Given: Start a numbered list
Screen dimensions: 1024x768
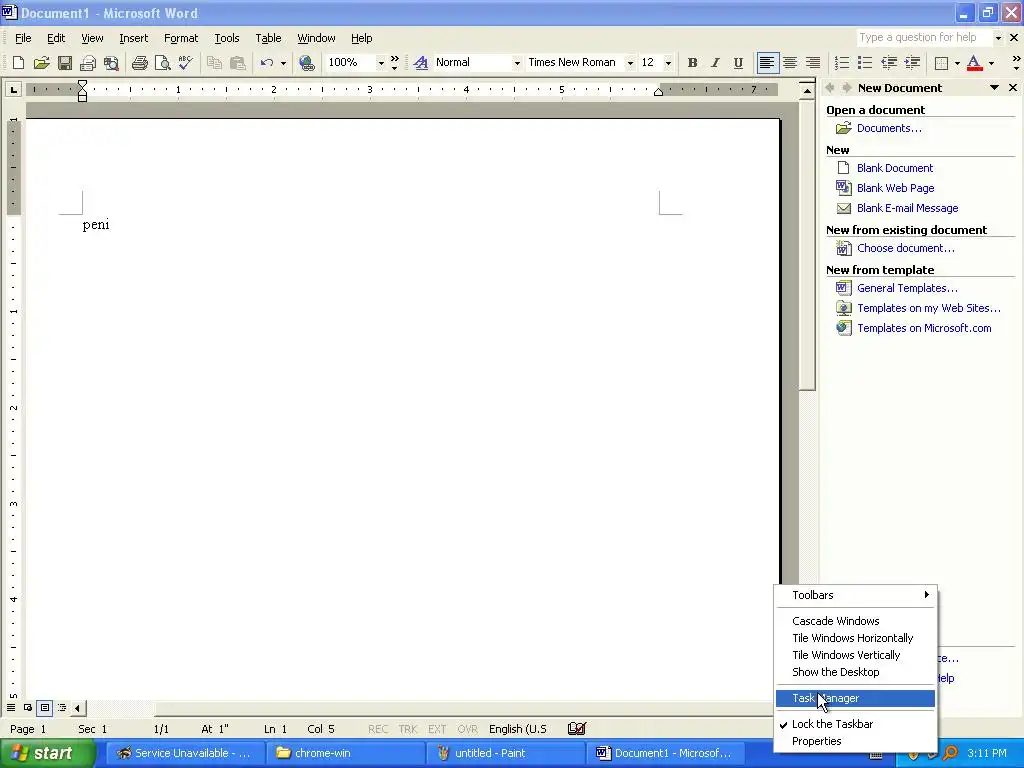Looking at the screenshot, I should point(842,63).
